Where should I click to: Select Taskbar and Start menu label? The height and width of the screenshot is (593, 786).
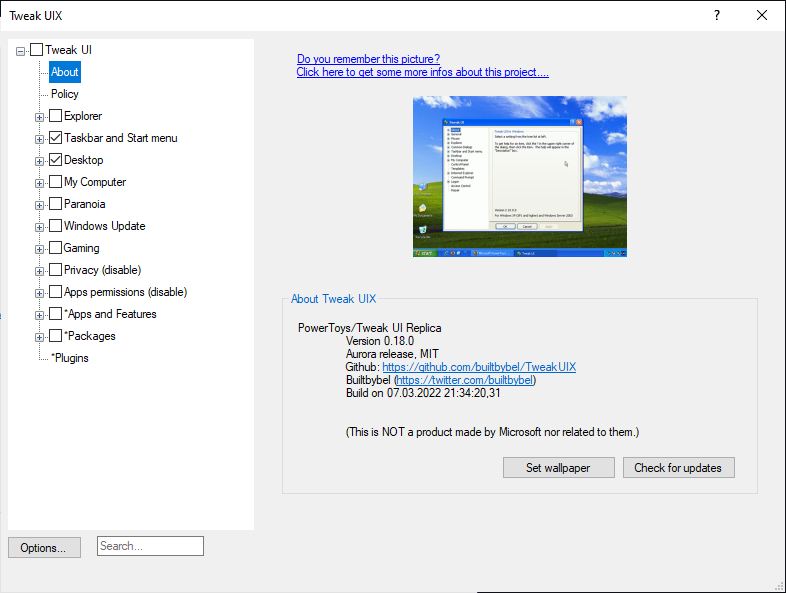click(121, 138)
